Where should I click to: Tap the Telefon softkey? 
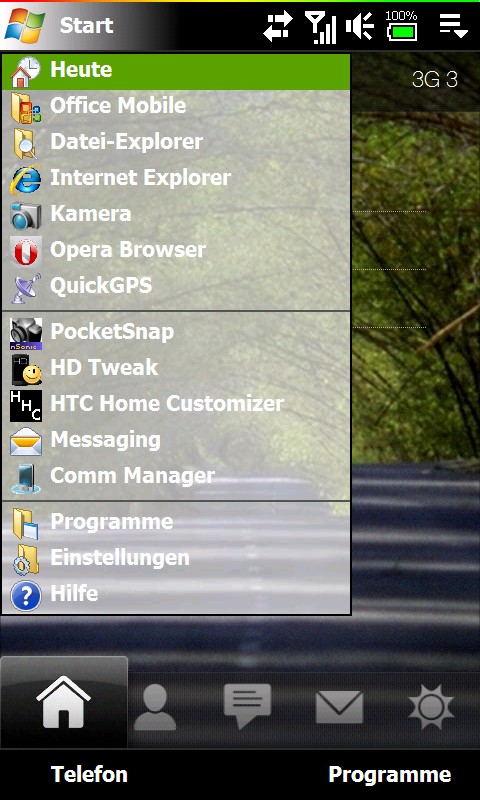pyautogui.click(x=89, y=774)
